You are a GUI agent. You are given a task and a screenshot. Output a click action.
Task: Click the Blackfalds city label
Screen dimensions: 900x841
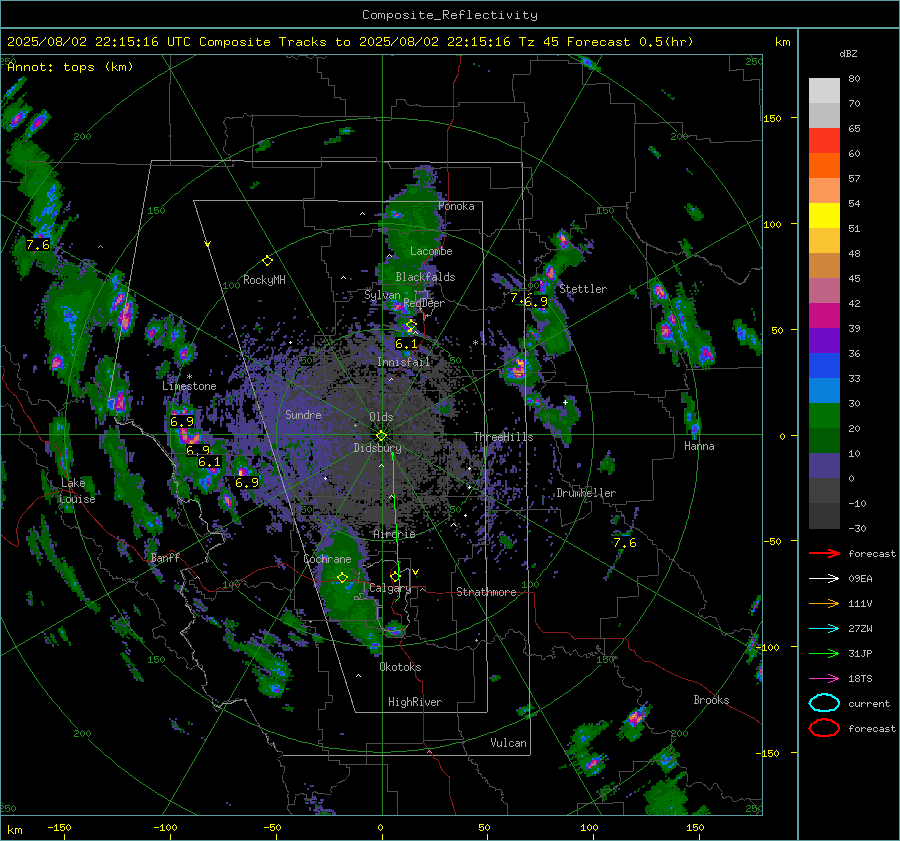[425, 277]
